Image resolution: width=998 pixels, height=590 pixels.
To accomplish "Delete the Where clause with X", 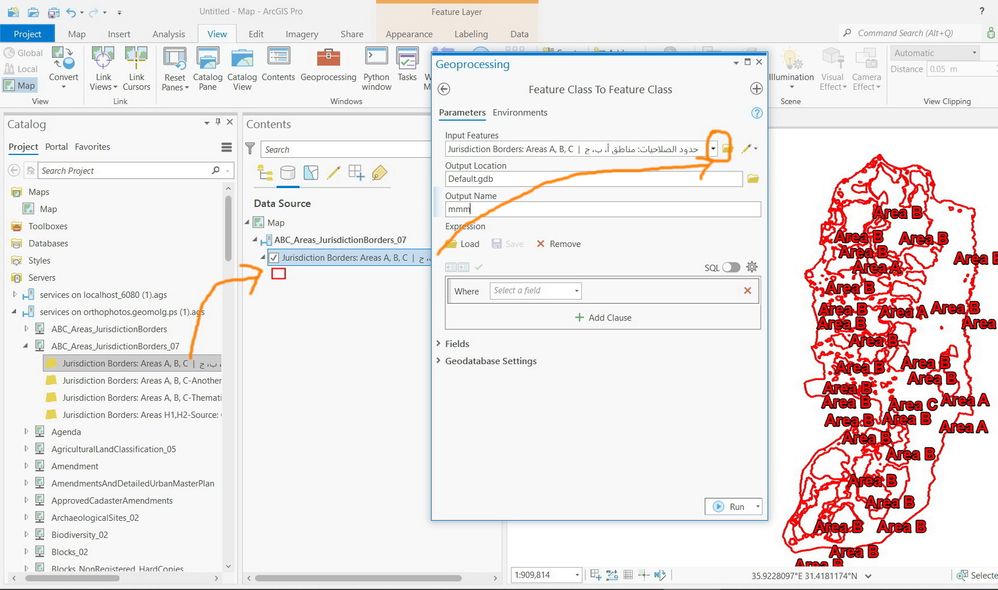I will pyautogui.click(x=747, y=291).
